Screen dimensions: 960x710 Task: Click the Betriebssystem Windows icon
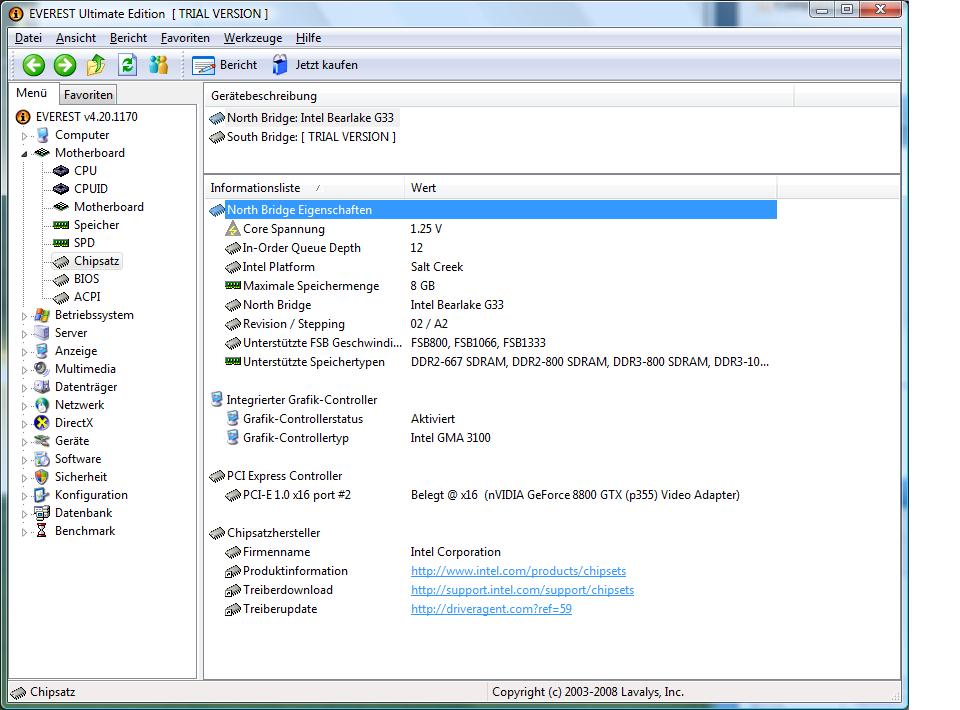click(x=42, y=315)
